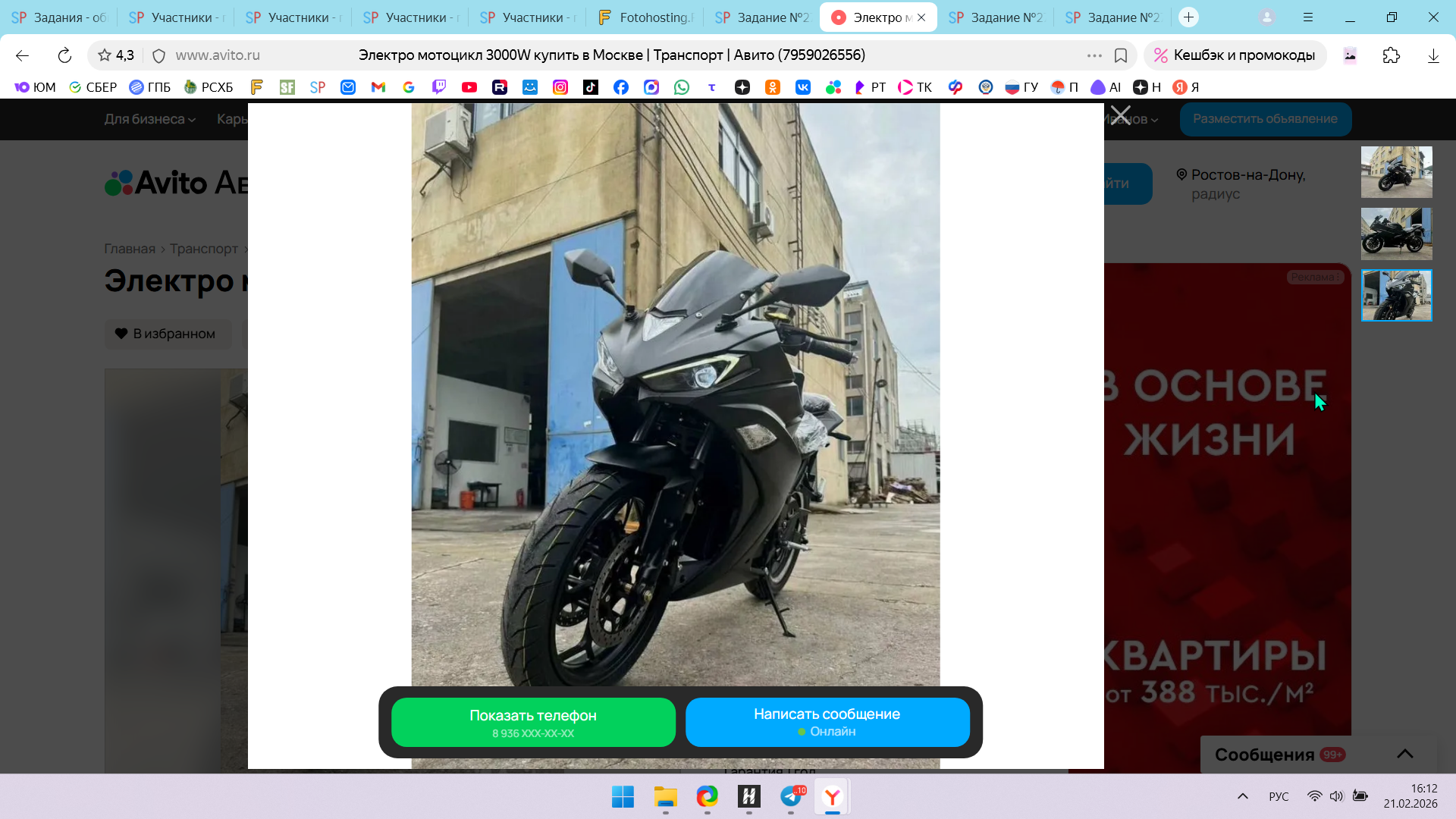Viewport: 1456px width, 819px height.
Task: Open the WhatsApp bookmark icon
Action: pos(682,87)
